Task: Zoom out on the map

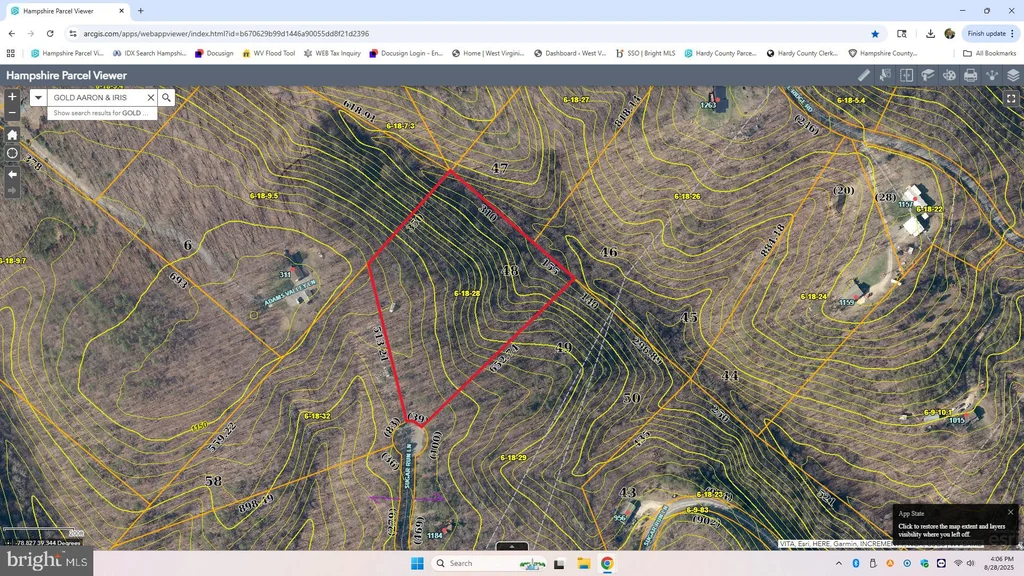Action: (x=12, y=112)
